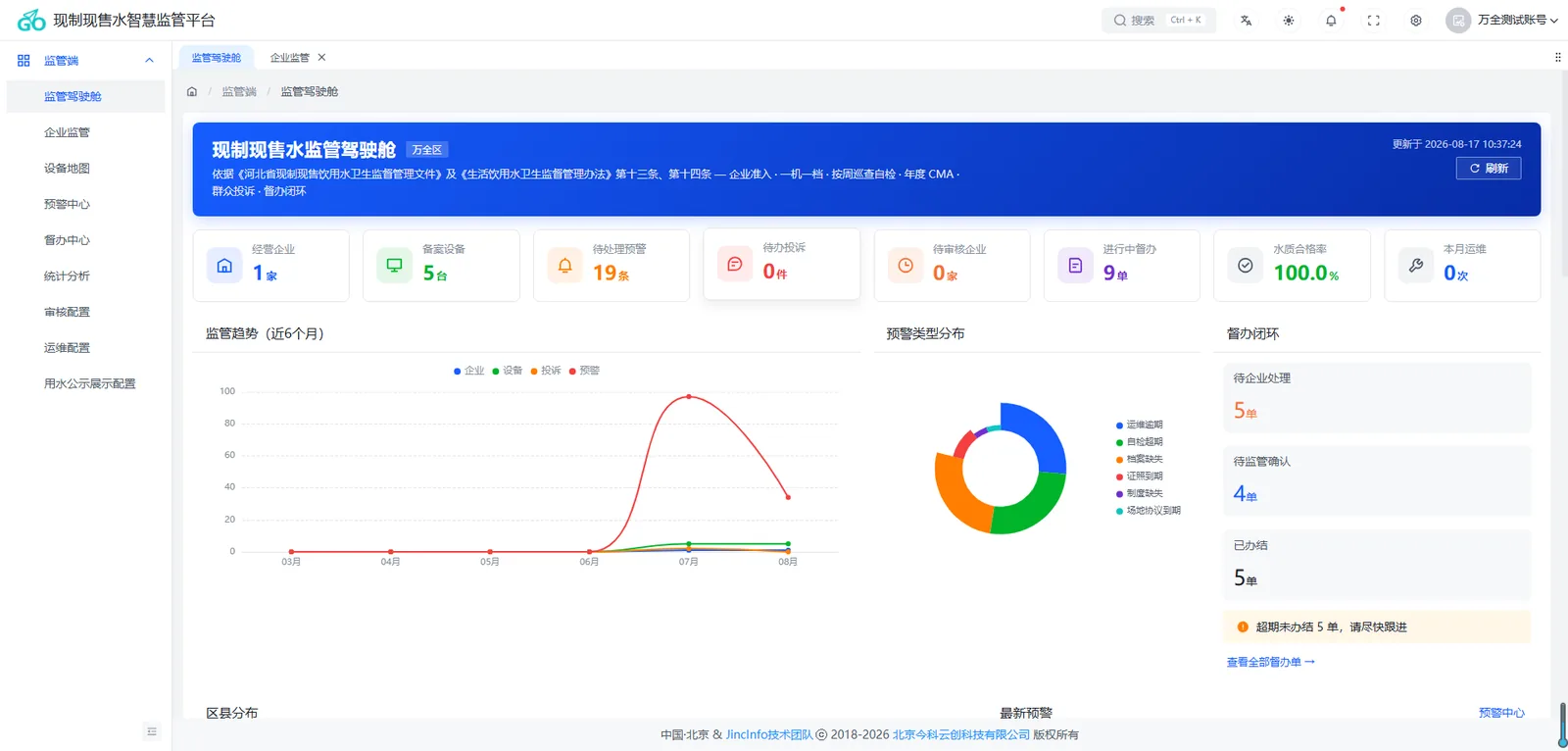
Task: Open the 待监管确认 4单 card
Action: 1377,481
